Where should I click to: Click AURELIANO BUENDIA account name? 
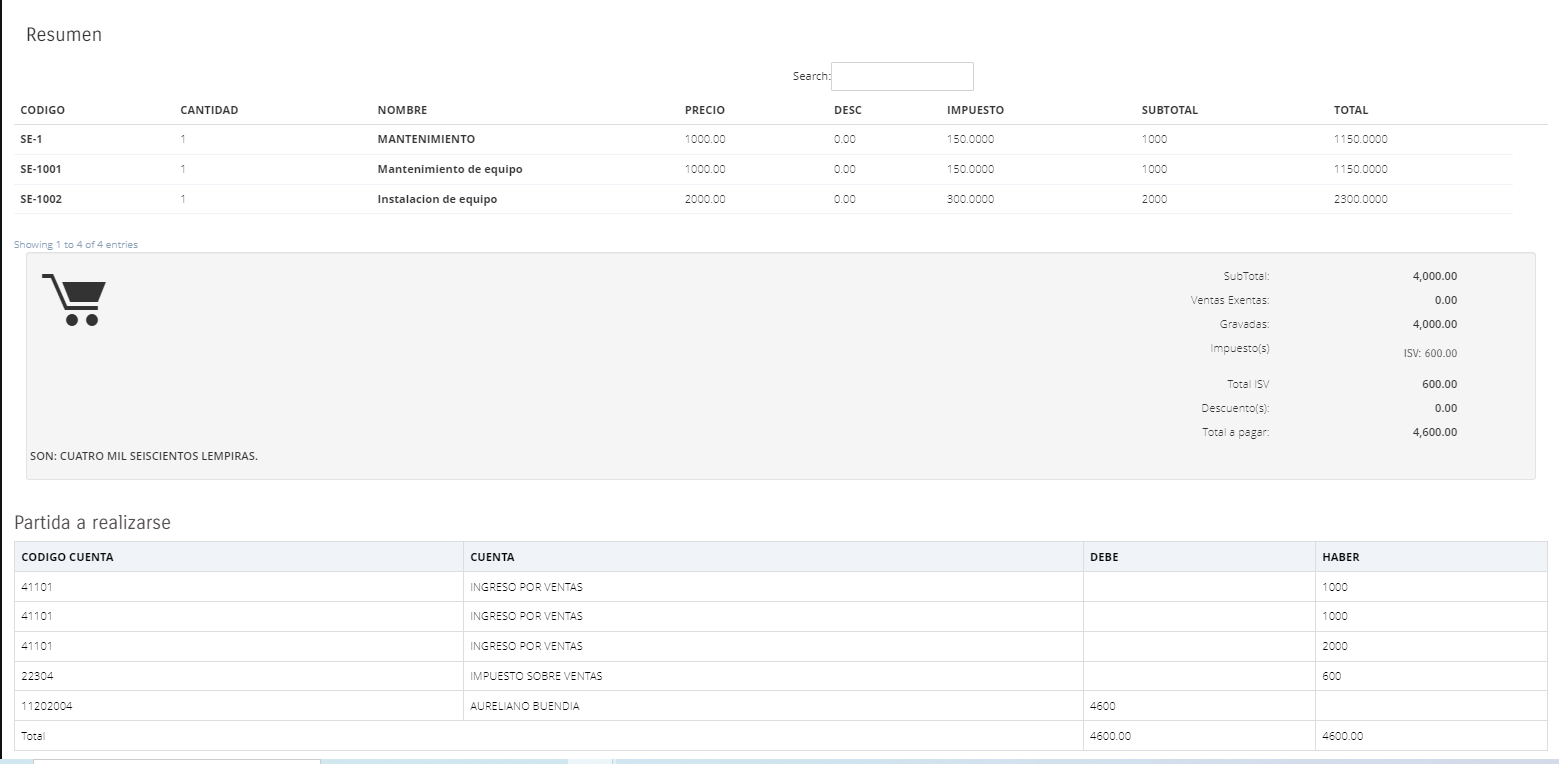coord(524,706)
